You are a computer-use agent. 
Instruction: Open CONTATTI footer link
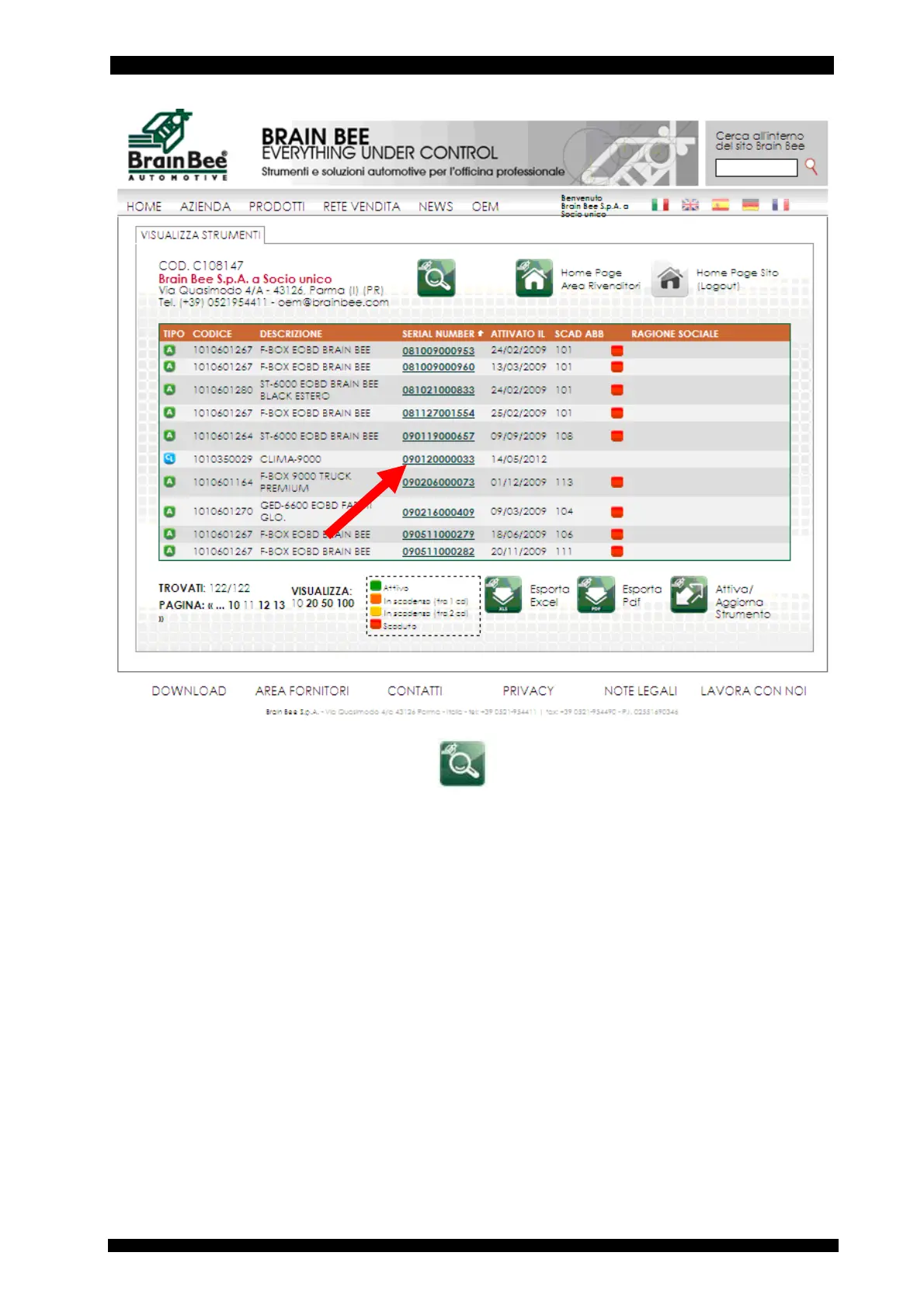click(415, 691)
